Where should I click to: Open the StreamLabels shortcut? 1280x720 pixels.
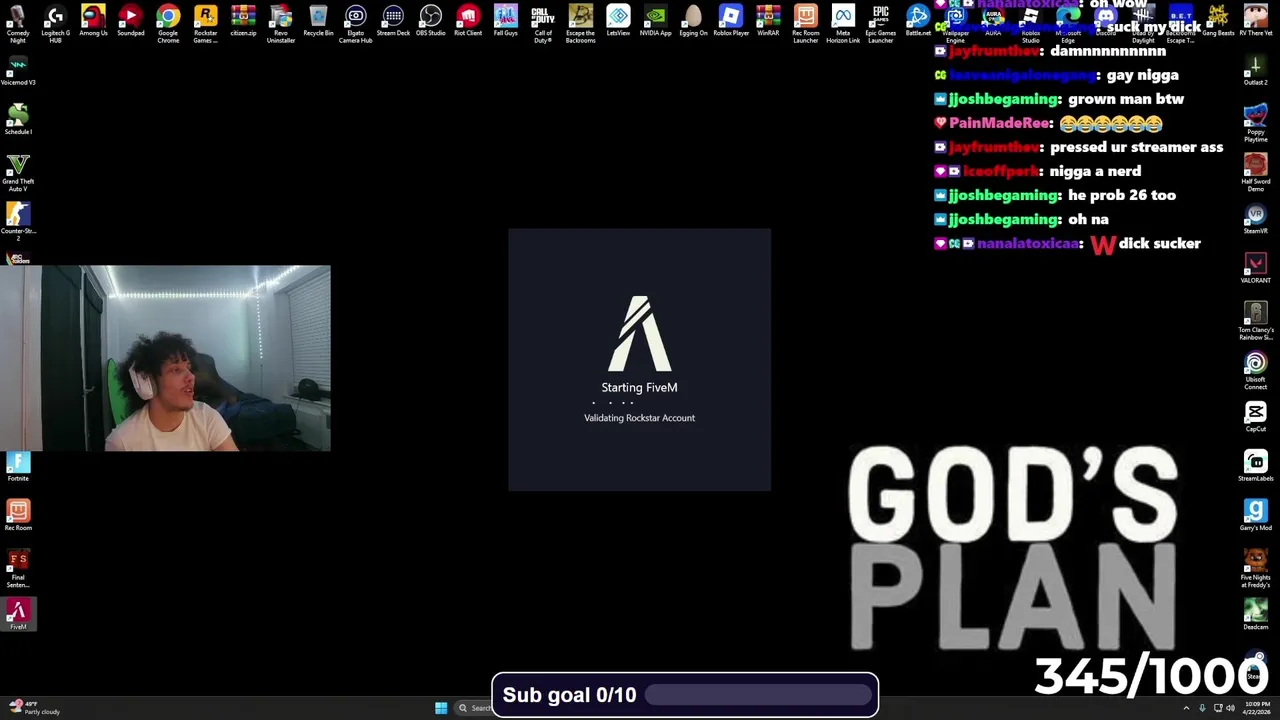pyautogui.click(x=1255, y=467)
